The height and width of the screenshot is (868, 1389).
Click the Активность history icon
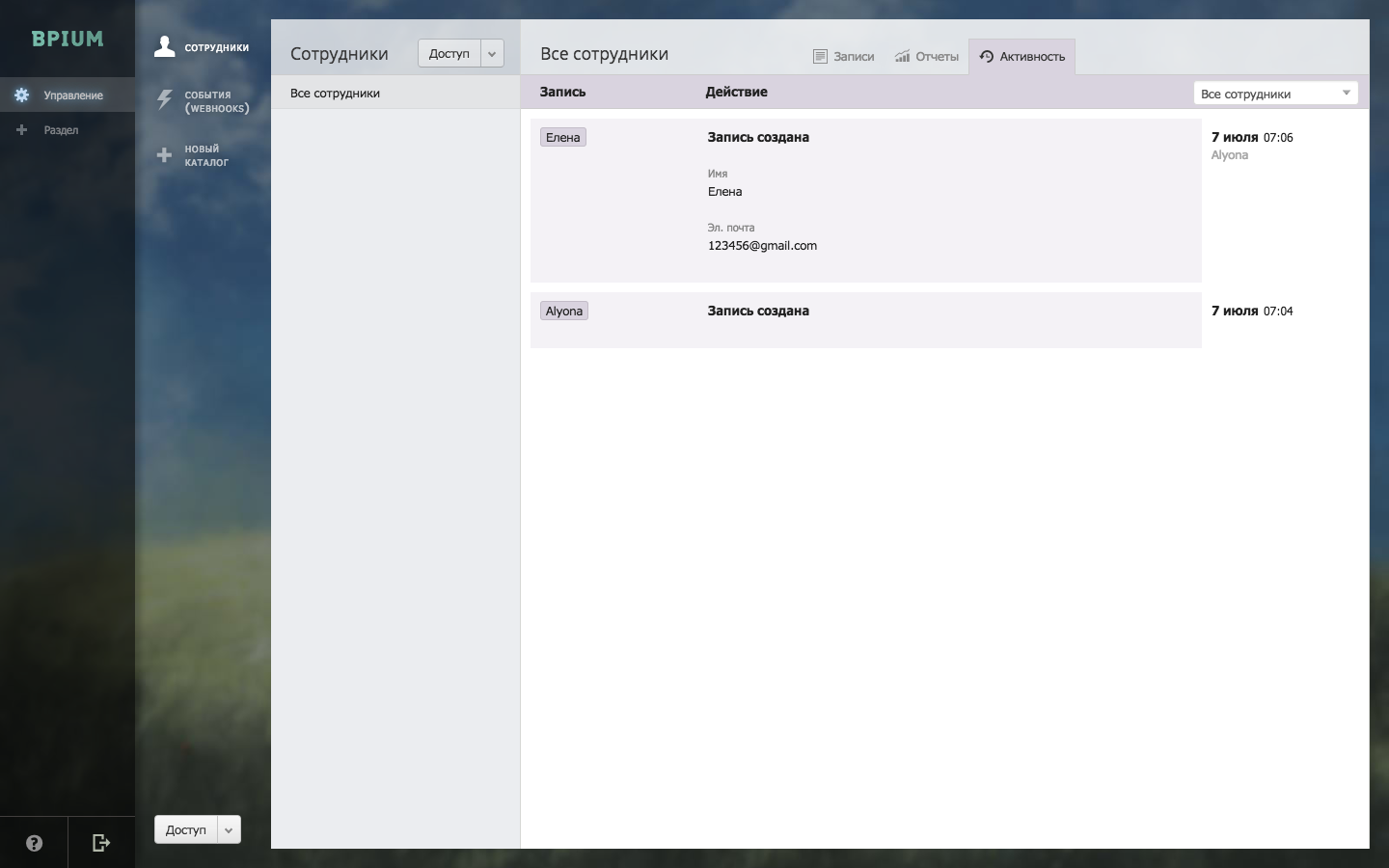click(x=986, y=57)
